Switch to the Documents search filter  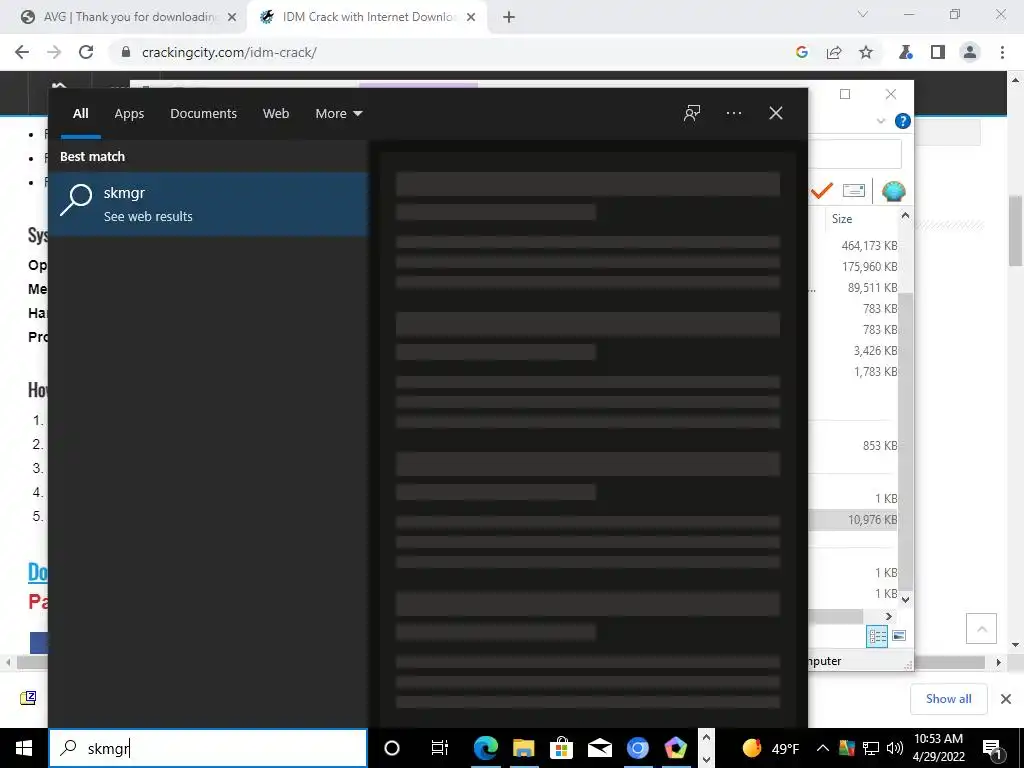(x=203, y=114)
